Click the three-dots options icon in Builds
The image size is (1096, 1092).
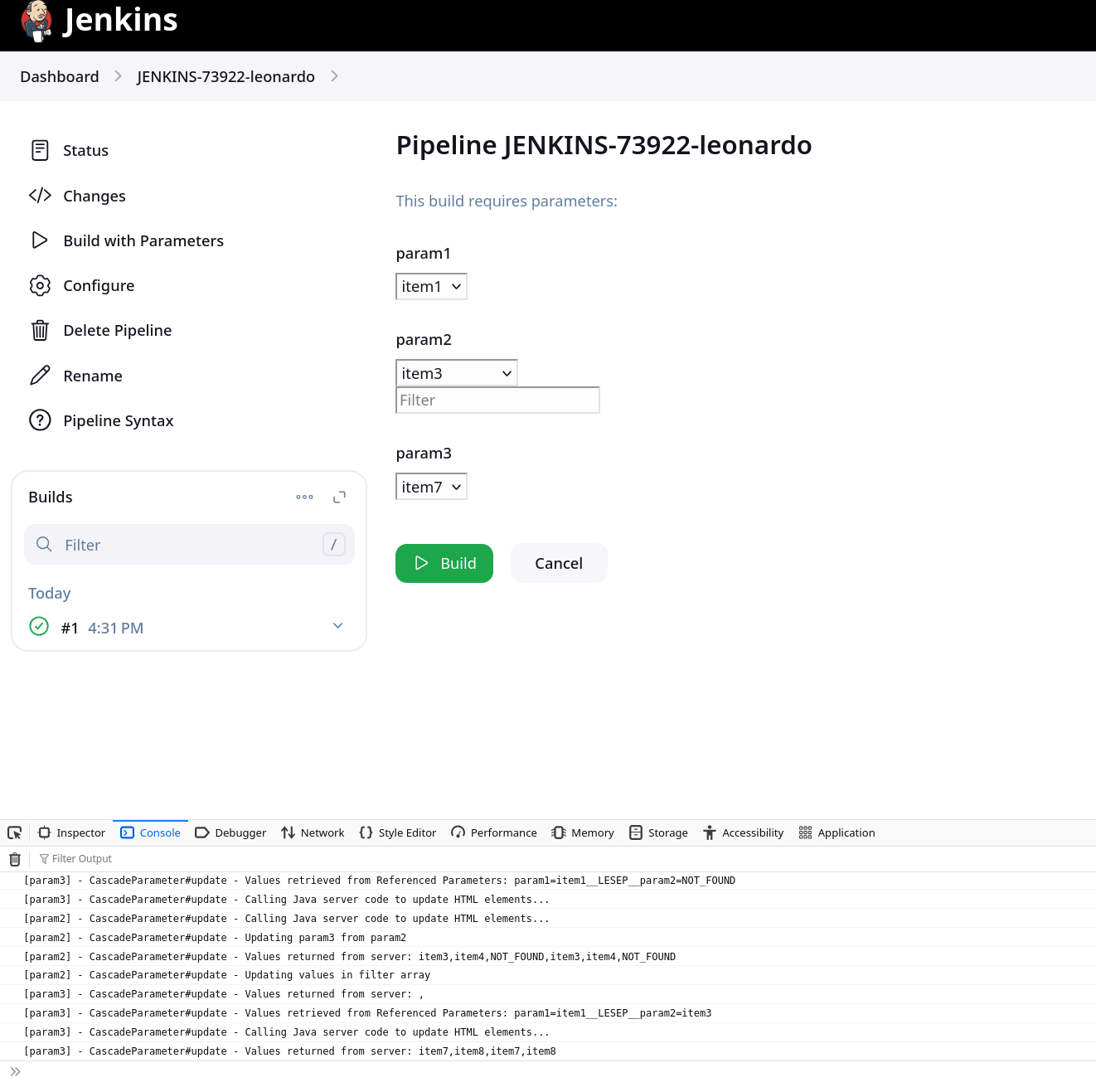(304, 497)
